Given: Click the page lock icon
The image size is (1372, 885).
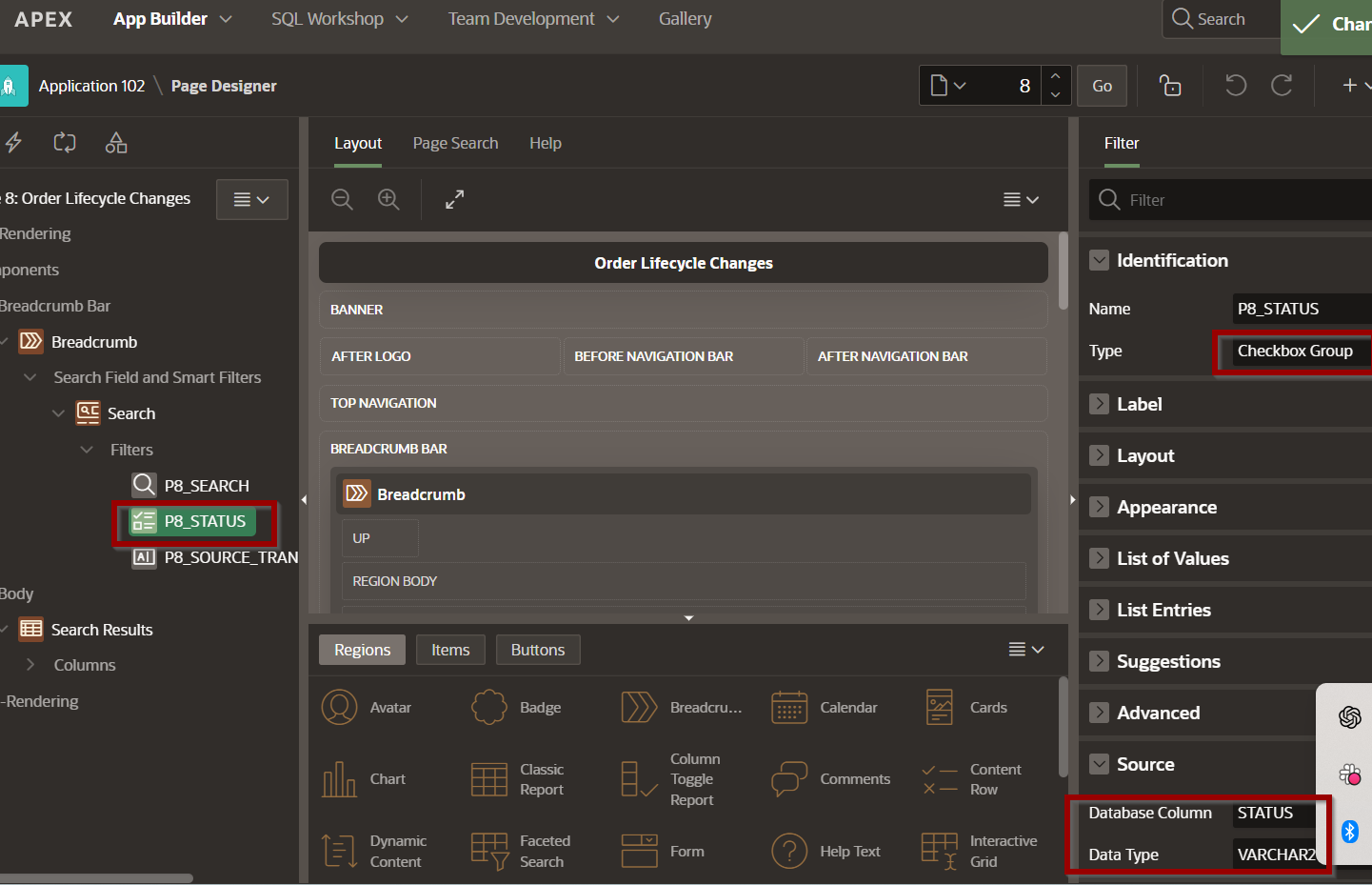Looking at the screenshot, I should click(x=1169, y=85).
